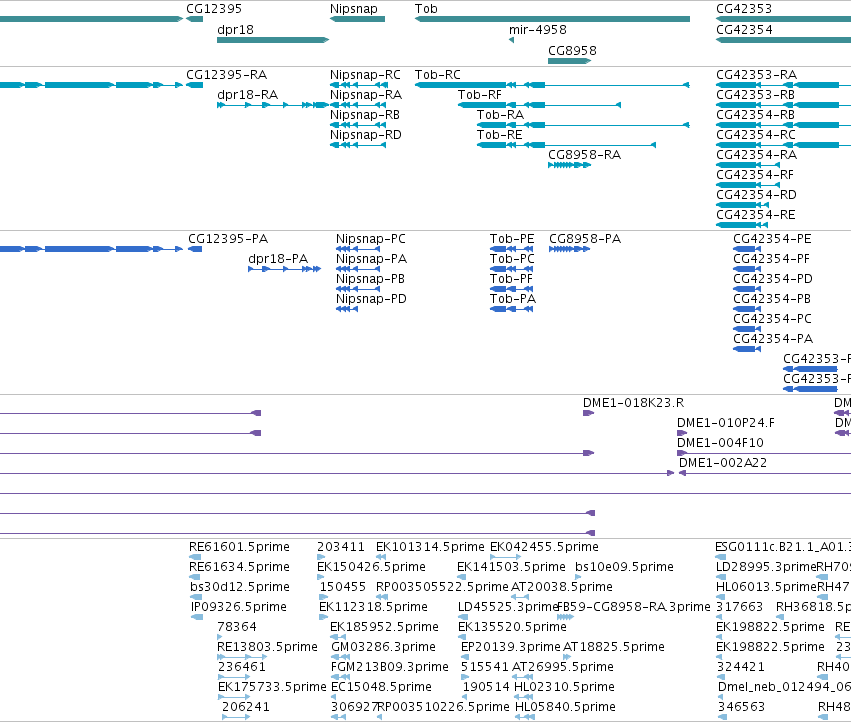Click the CG12395 gene label
The width and height of the screenshot is (851, 722).
[214, 9]
